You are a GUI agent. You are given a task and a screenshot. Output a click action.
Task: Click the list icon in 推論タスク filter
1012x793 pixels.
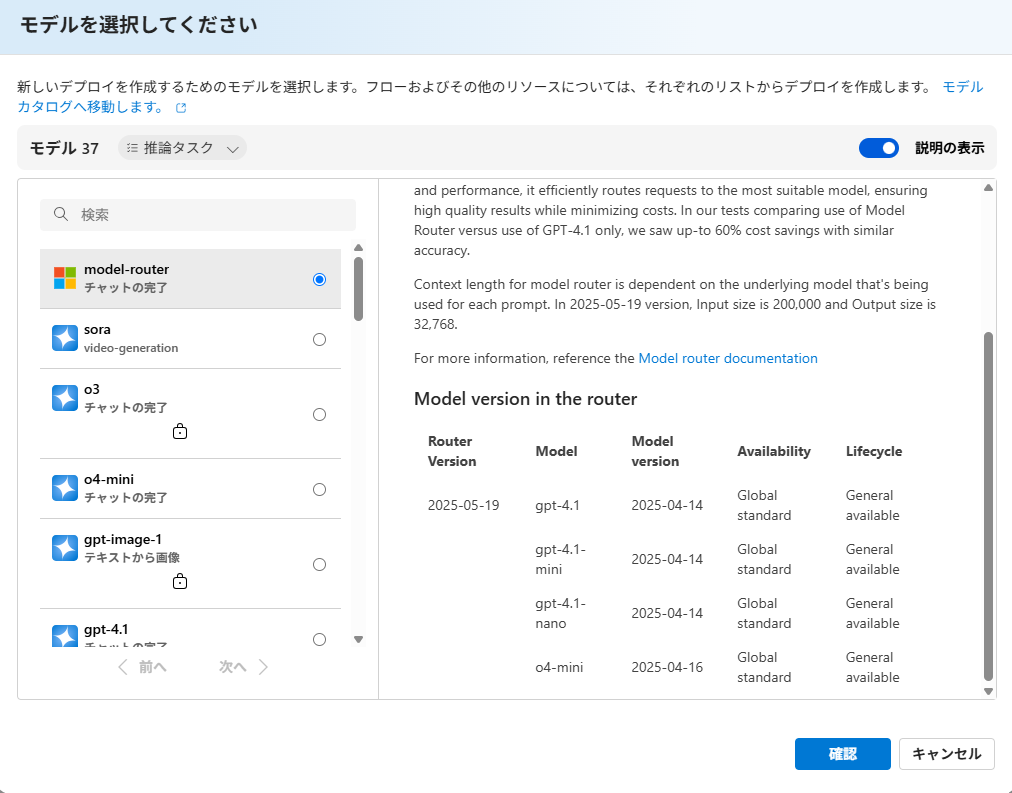coord(132,148)
